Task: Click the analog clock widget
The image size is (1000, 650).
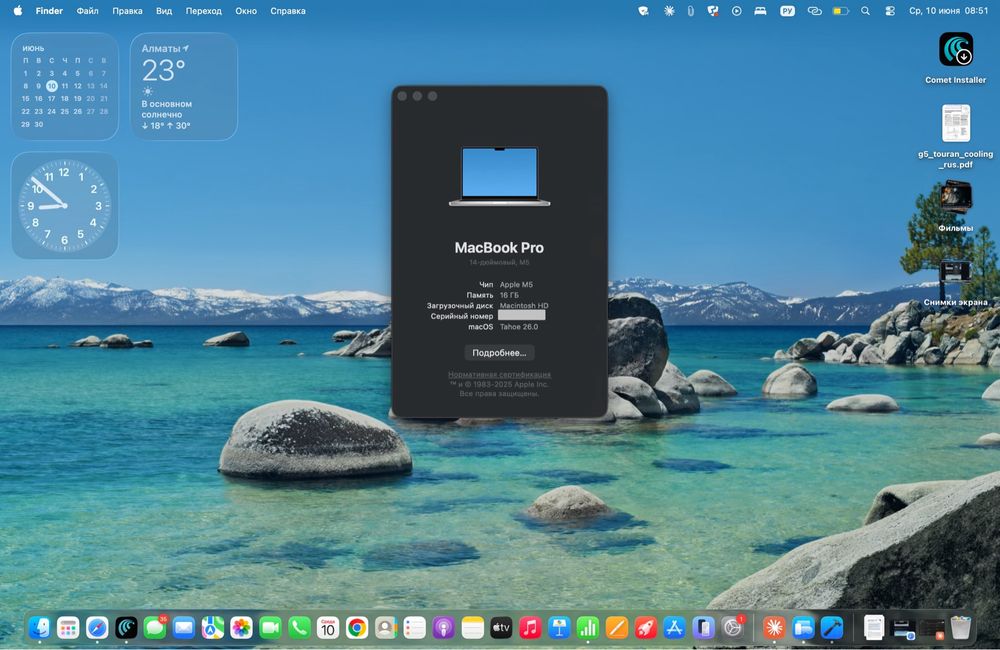Action: (x=64, y=205)
